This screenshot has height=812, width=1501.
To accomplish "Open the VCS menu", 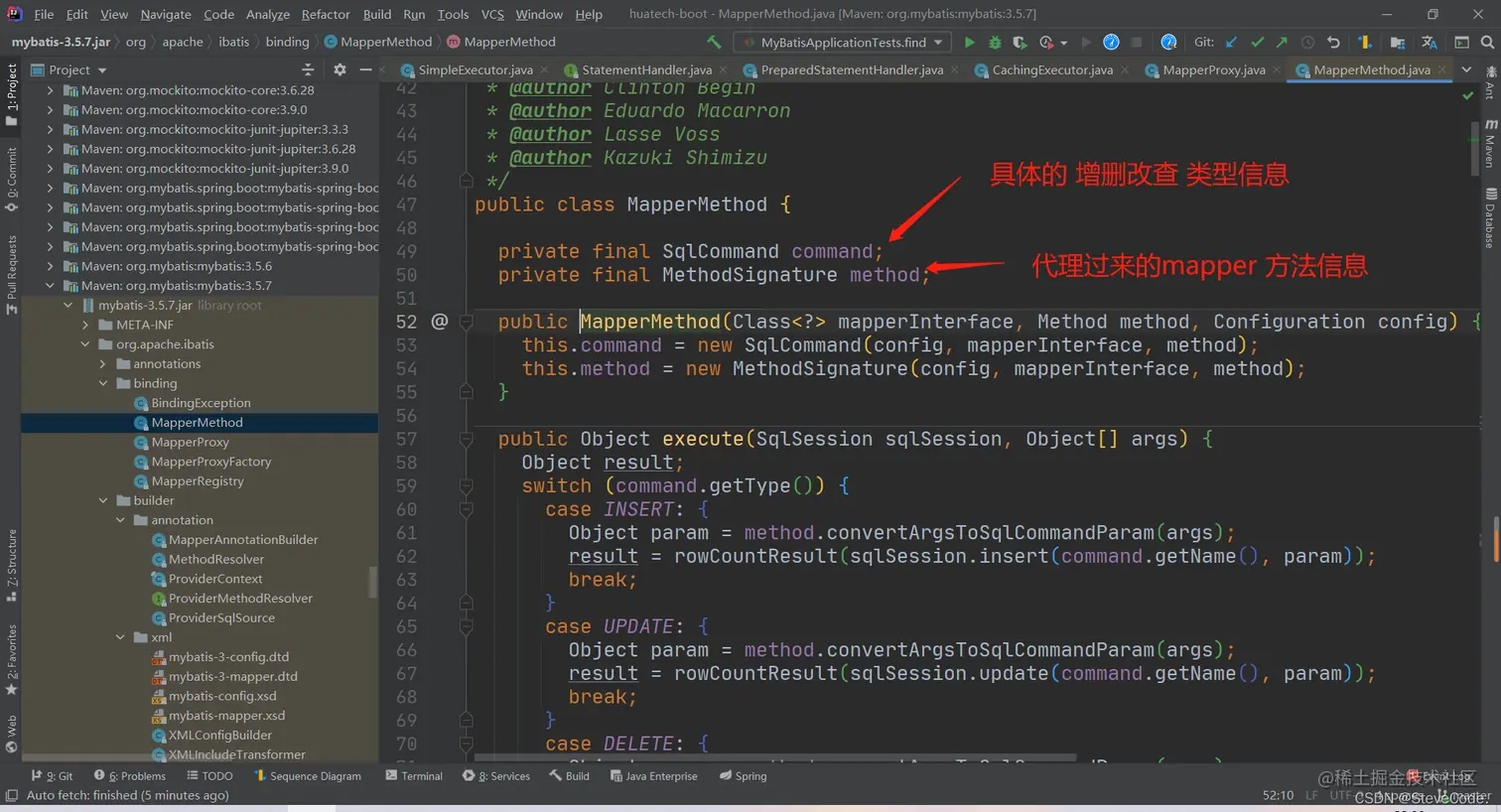I will coord(492,14).
